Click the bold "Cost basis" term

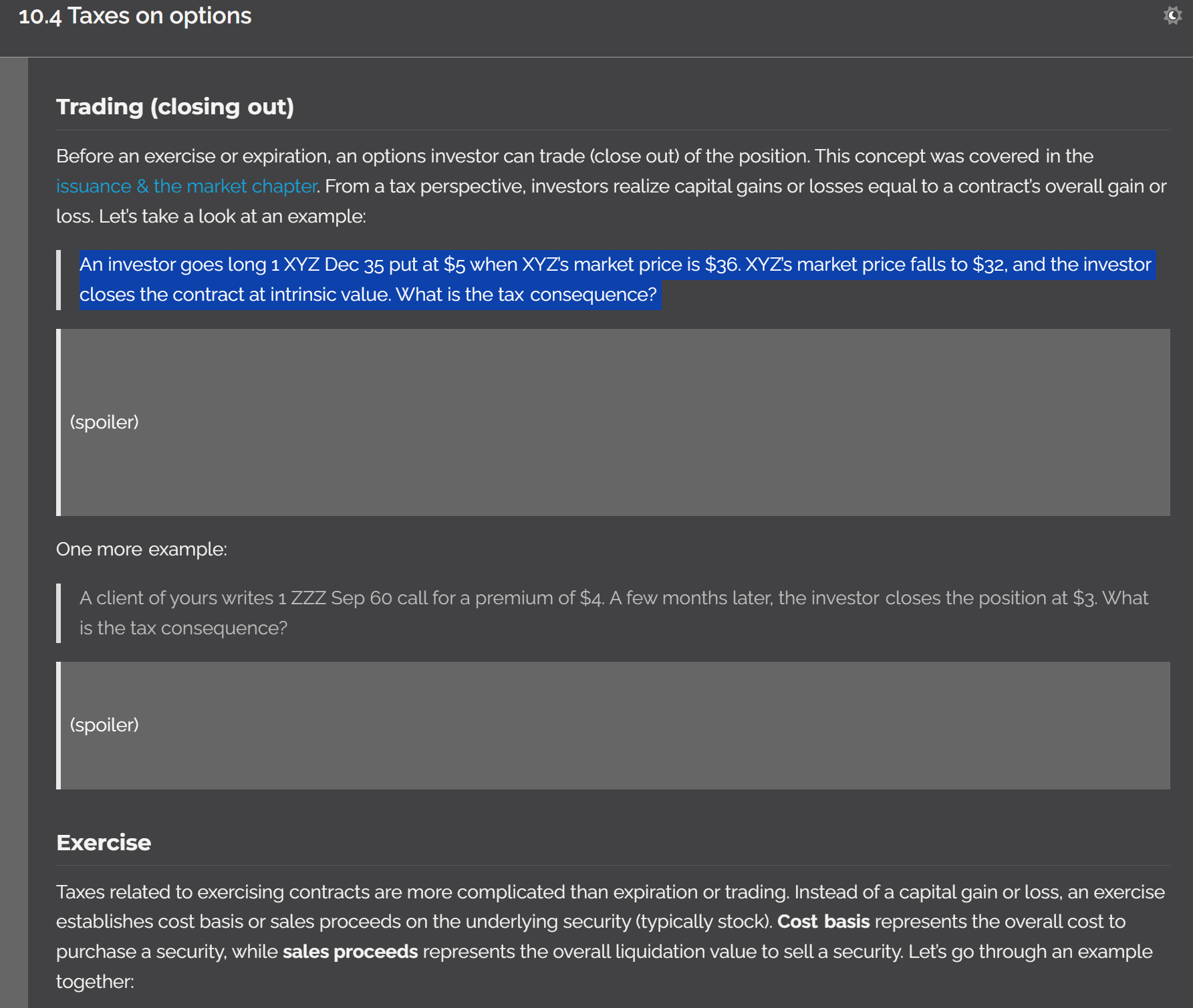[x=823, y=922]
